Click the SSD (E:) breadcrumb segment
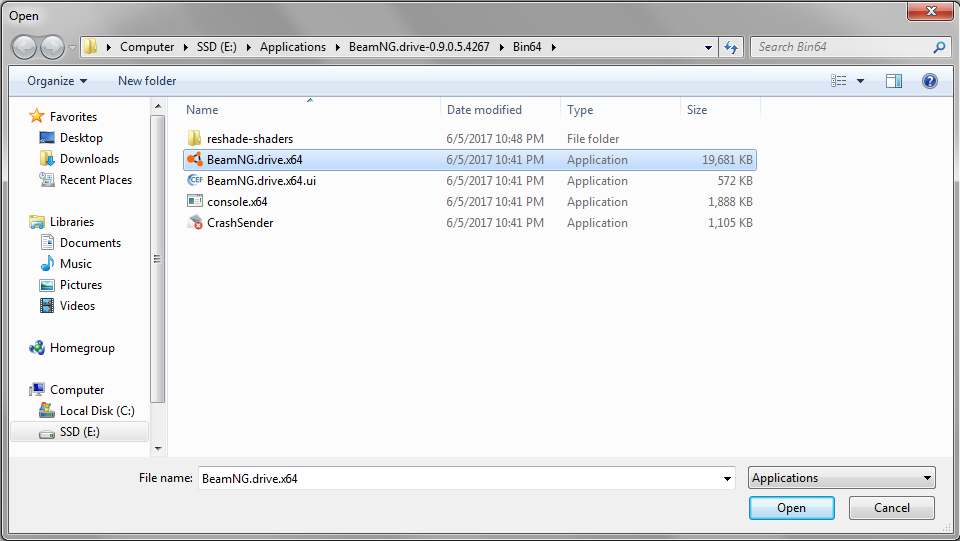This screenshot has height=541, width=960. [217, 47]
